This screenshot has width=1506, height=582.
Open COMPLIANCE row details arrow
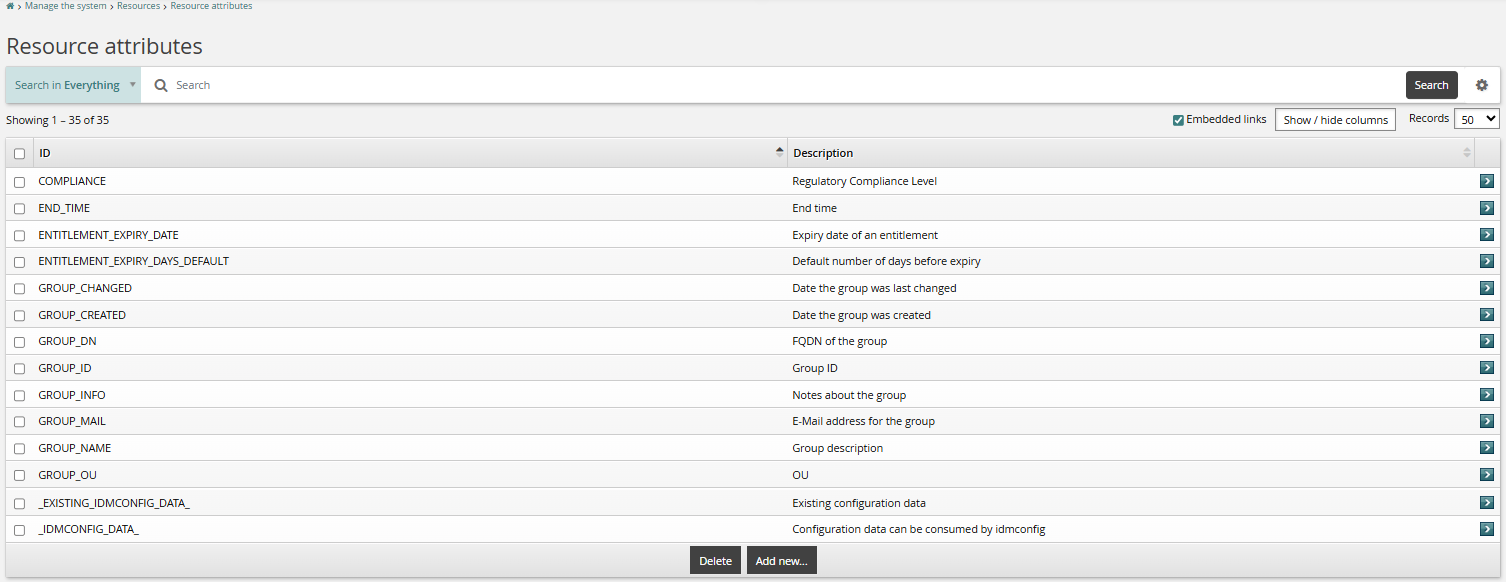tap(1487, 181)
